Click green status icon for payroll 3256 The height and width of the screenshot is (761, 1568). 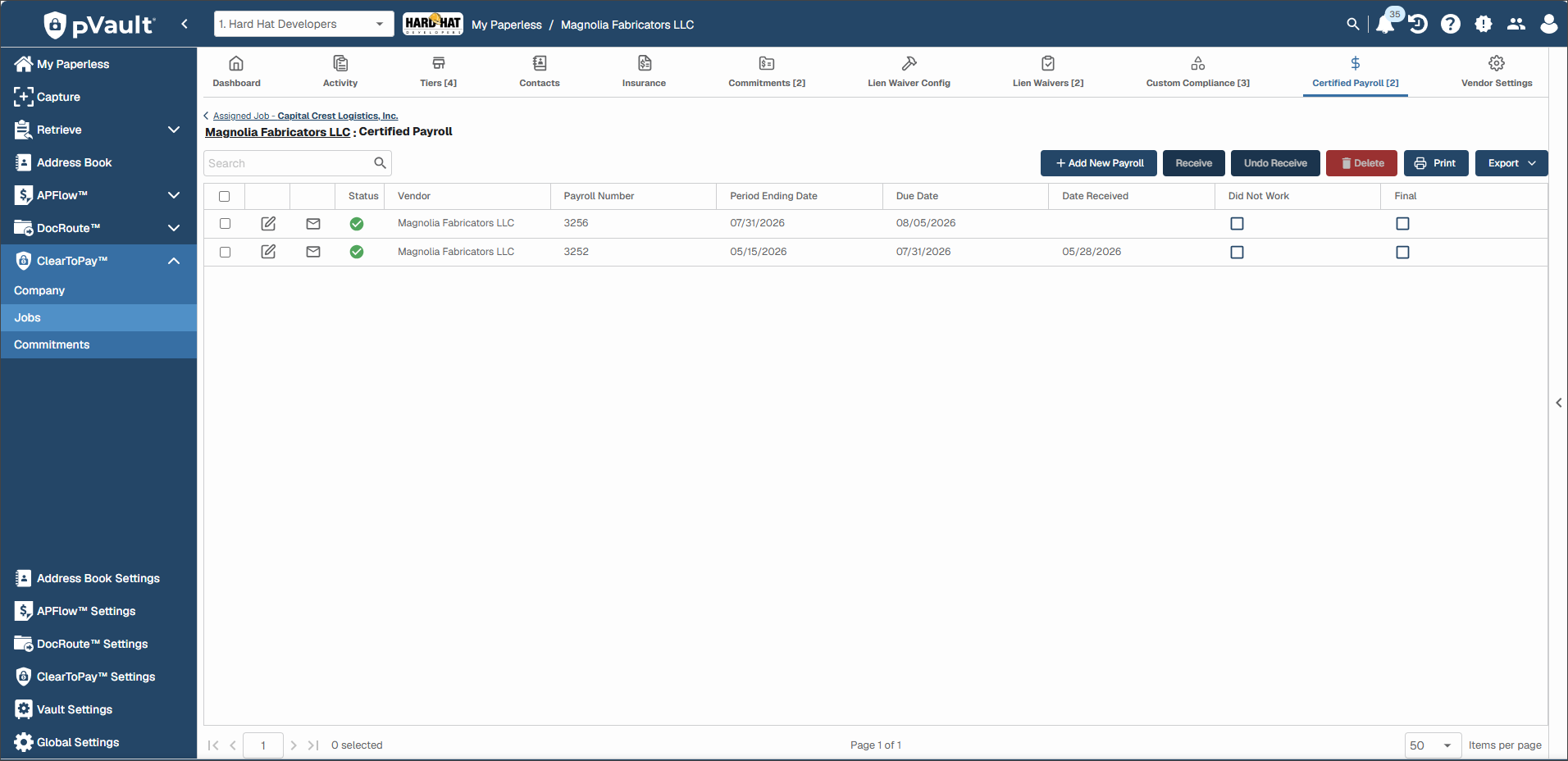(x=357, y=224)
